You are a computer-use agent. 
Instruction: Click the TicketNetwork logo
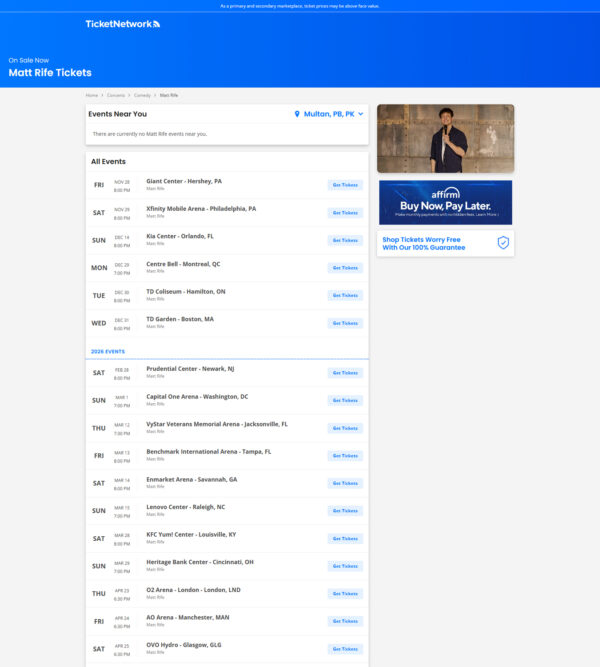pyautogui.click(x=122, y=24)
